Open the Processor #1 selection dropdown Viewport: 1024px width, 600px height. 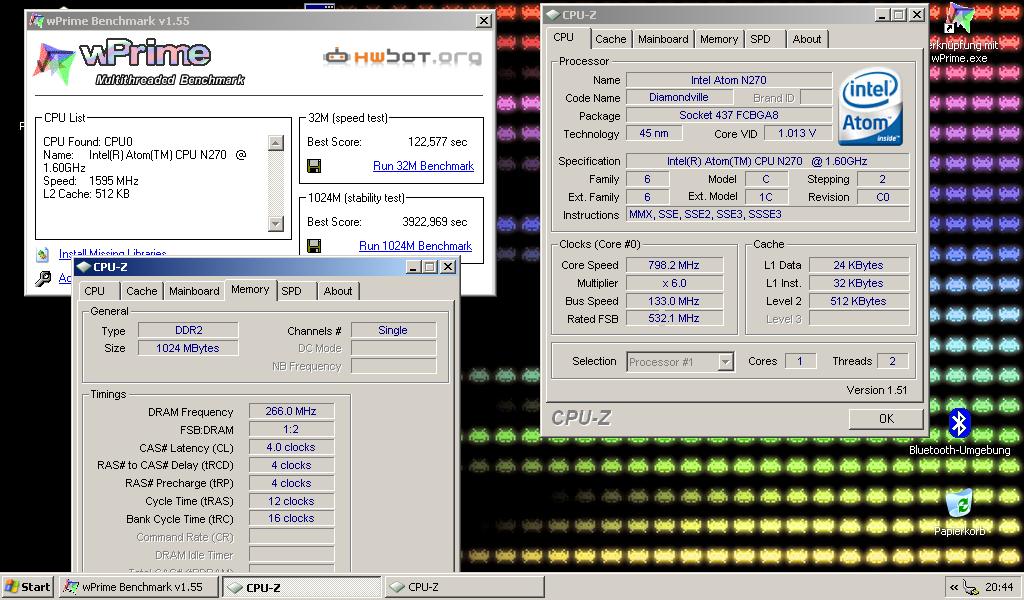tap(726, 362)
